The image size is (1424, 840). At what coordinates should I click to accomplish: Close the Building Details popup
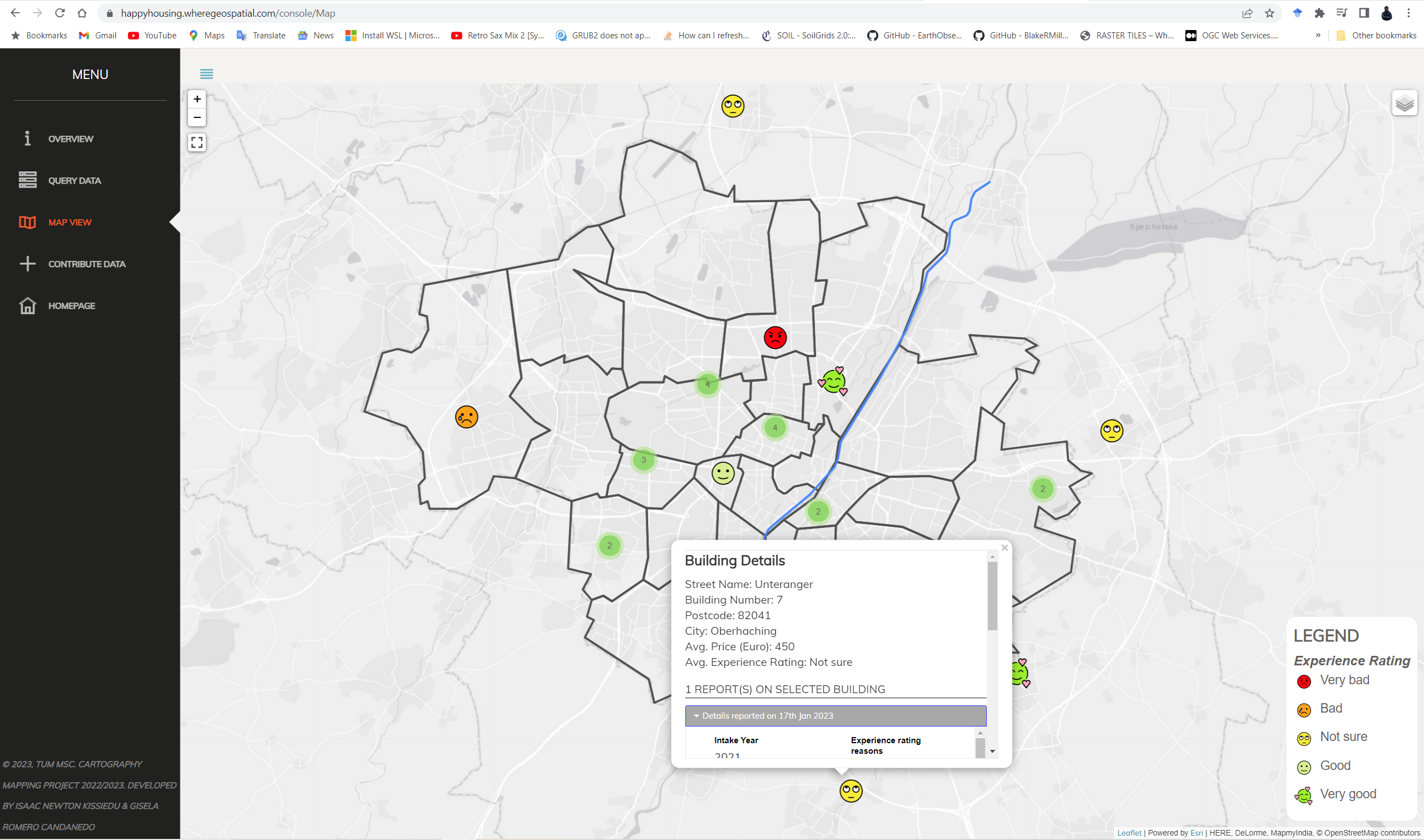point(1004,547)
